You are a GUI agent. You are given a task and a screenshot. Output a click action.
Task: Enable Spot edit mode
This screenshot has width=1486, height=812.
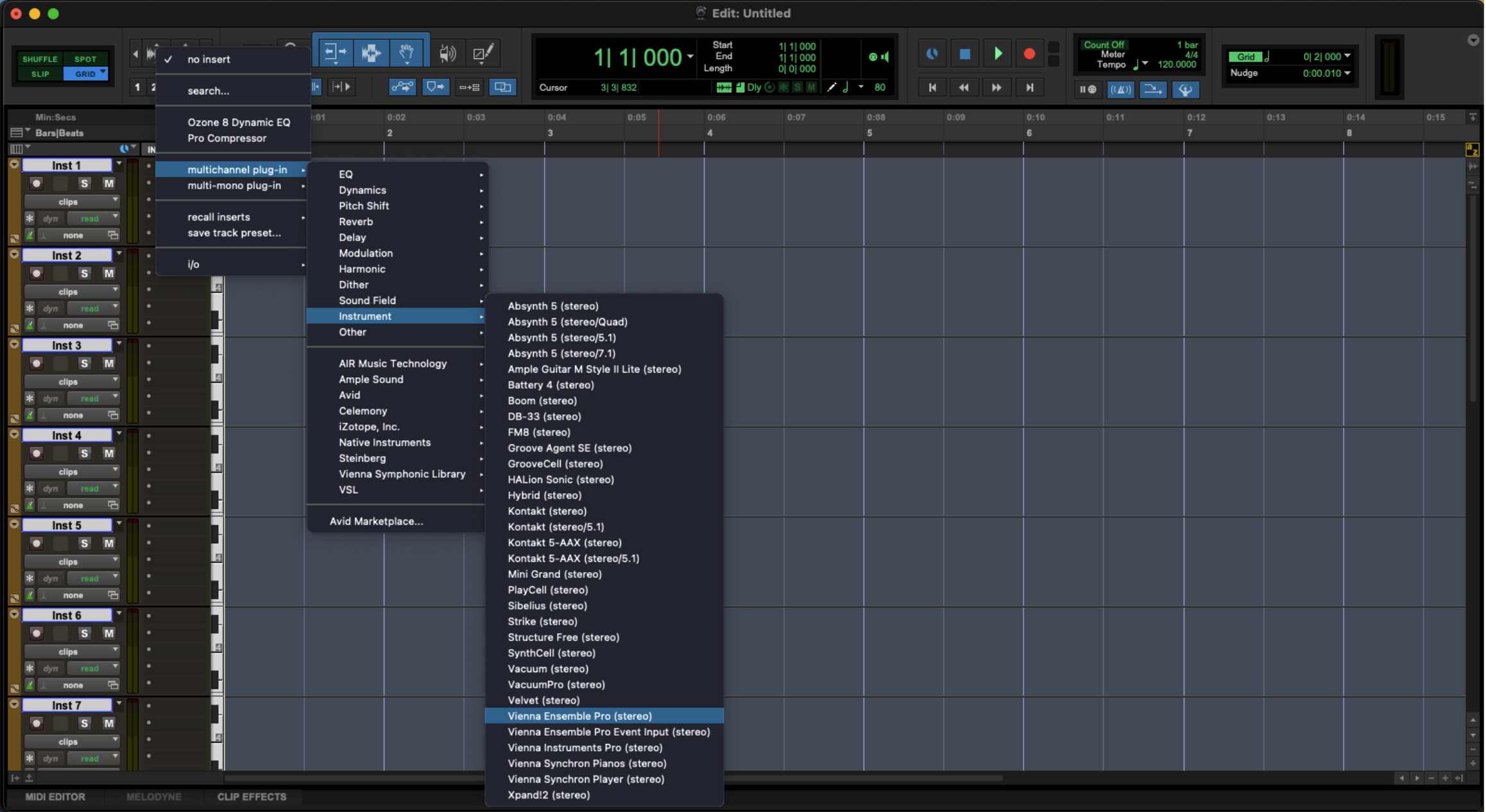tap(85, 58)
